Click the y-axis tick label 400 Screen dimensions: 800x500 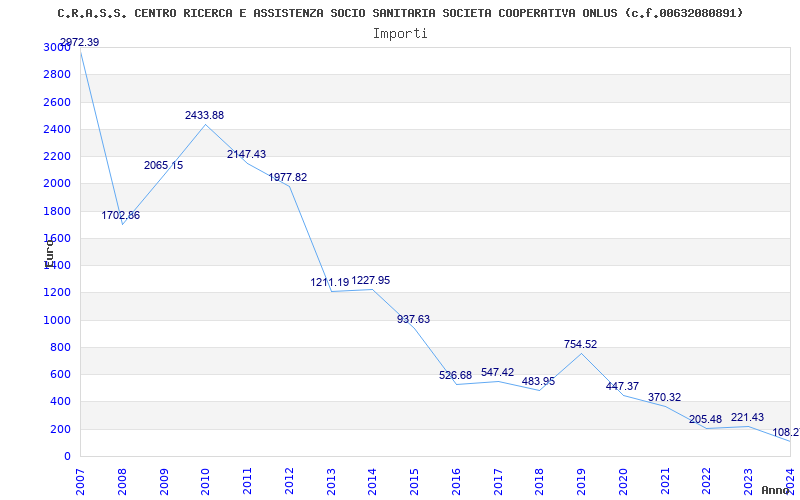click(60, 402)
